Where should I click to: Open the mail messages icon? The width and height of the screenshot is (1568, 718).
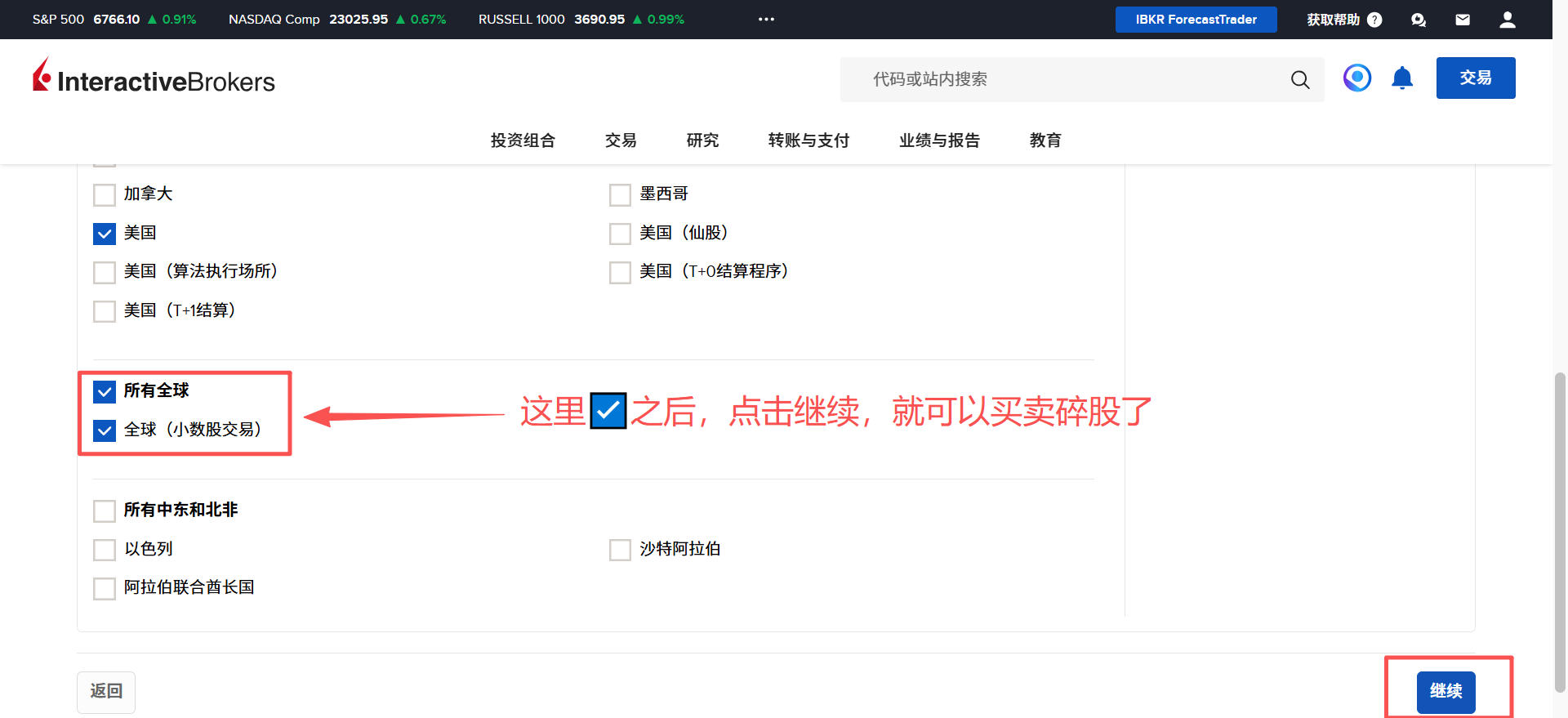(x=1463, y=20)
